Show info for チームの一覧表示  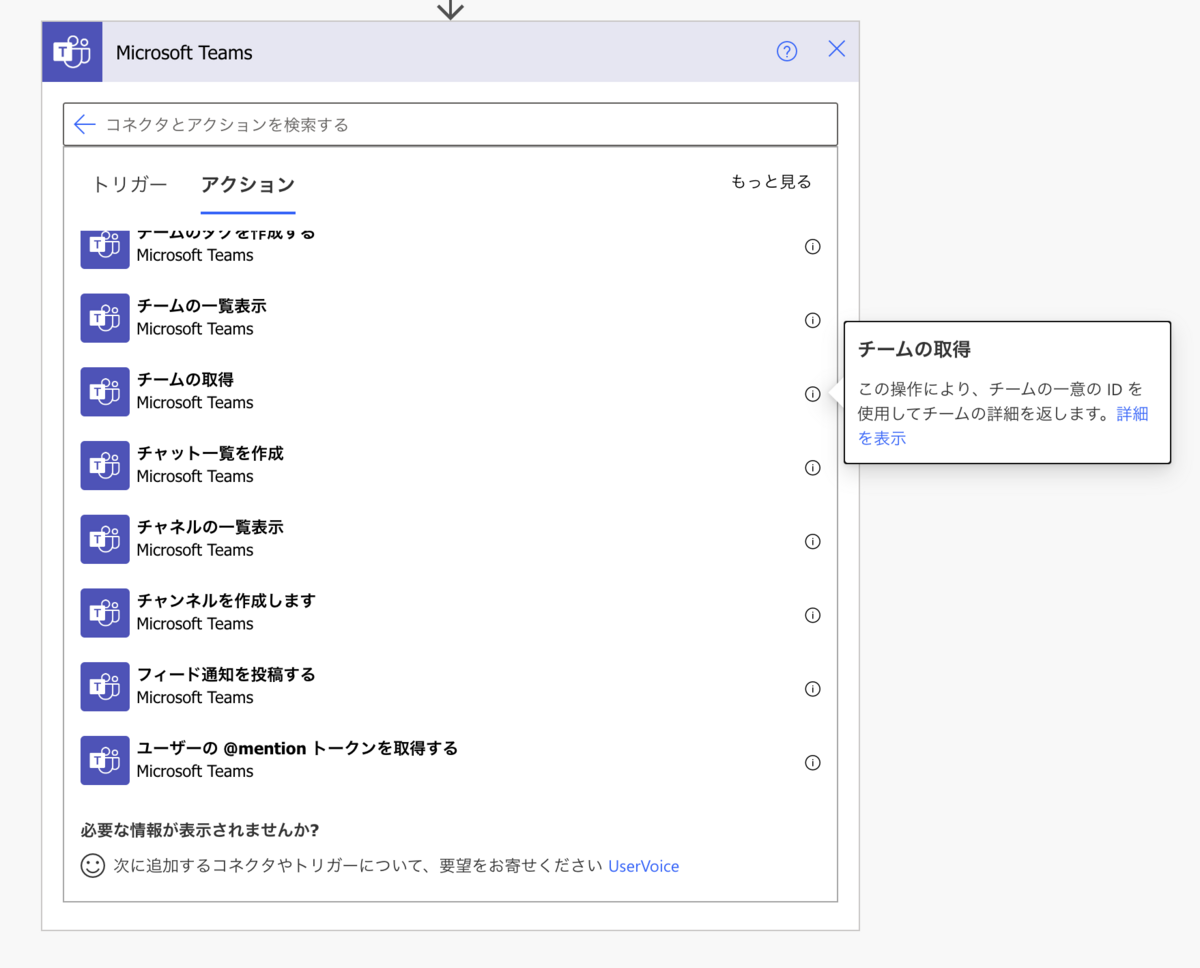click(813, 320)
